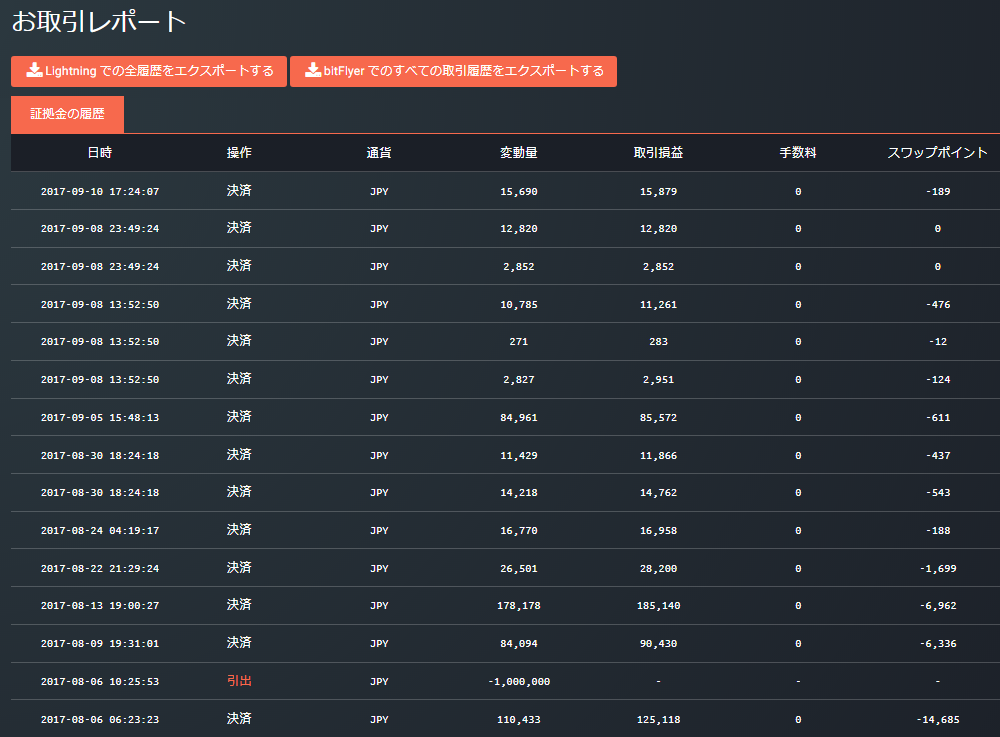1000x737 pixels.
Task: Export all bitFlyer trade history via button text
Action: [x=464, y=72]
